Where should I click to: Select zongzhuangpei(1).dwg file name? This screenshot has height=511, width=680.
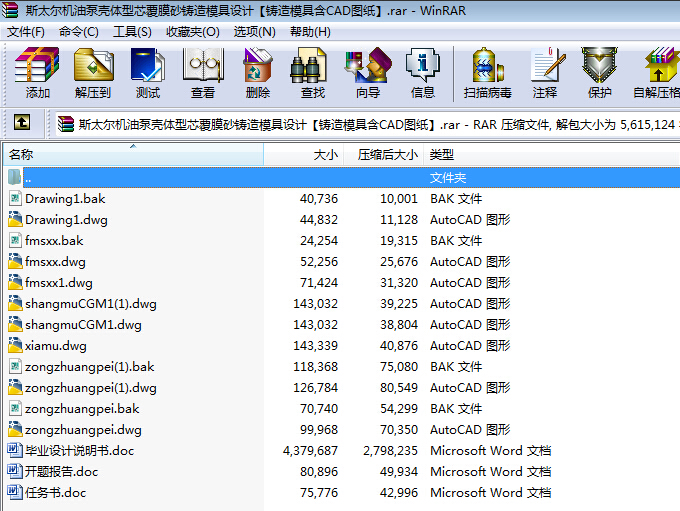[91, 388]
